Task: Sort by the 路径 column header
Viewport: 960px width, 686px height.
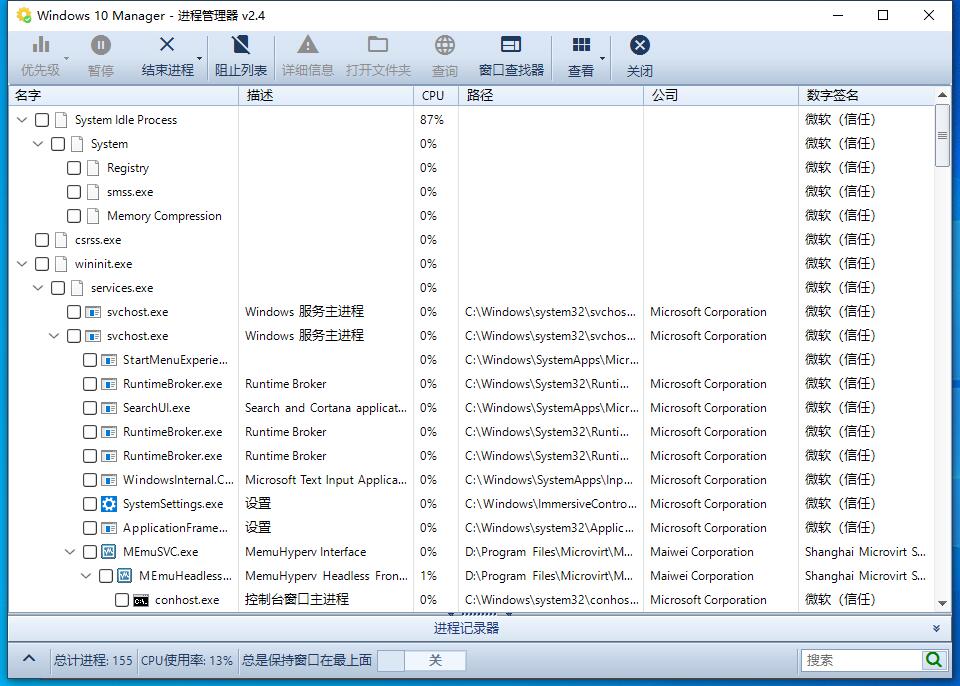Action: pyautogui.click(x=551, y=96)
